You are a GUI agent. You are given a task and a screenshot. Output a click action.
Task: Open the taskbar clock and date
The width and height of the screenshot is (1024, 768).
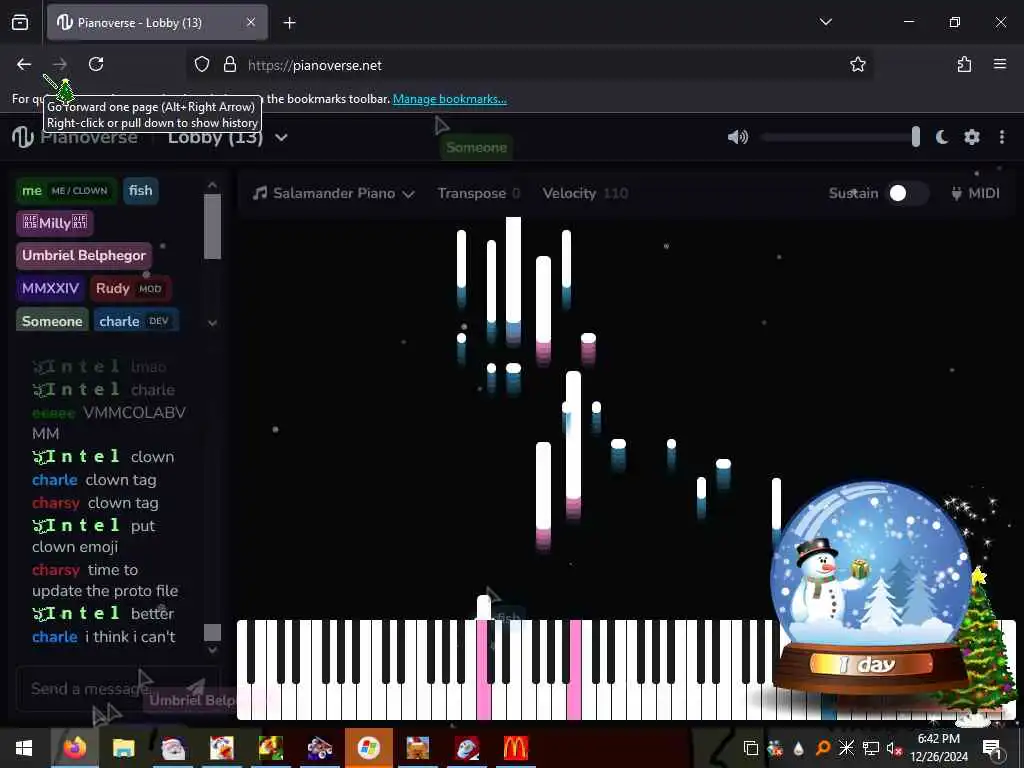pos(939,748)
